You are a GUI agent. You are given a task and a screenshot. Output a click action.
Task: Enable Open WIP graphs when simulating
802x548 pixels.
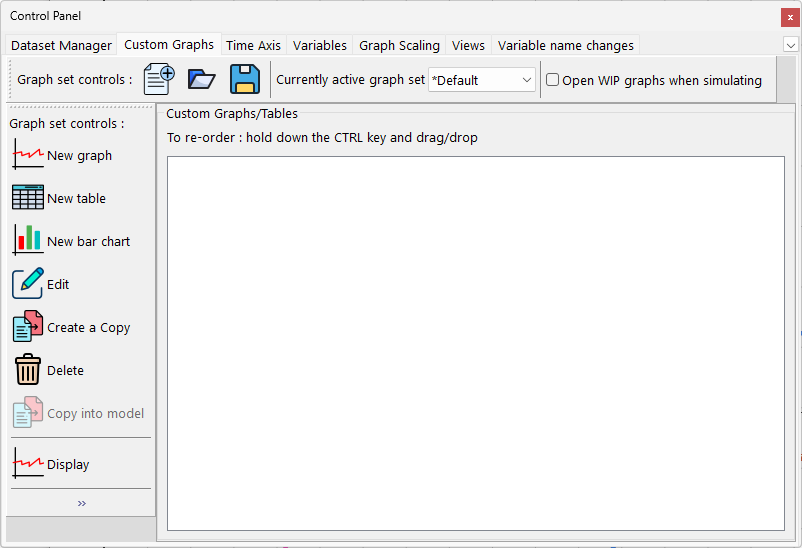pos(552,80)
